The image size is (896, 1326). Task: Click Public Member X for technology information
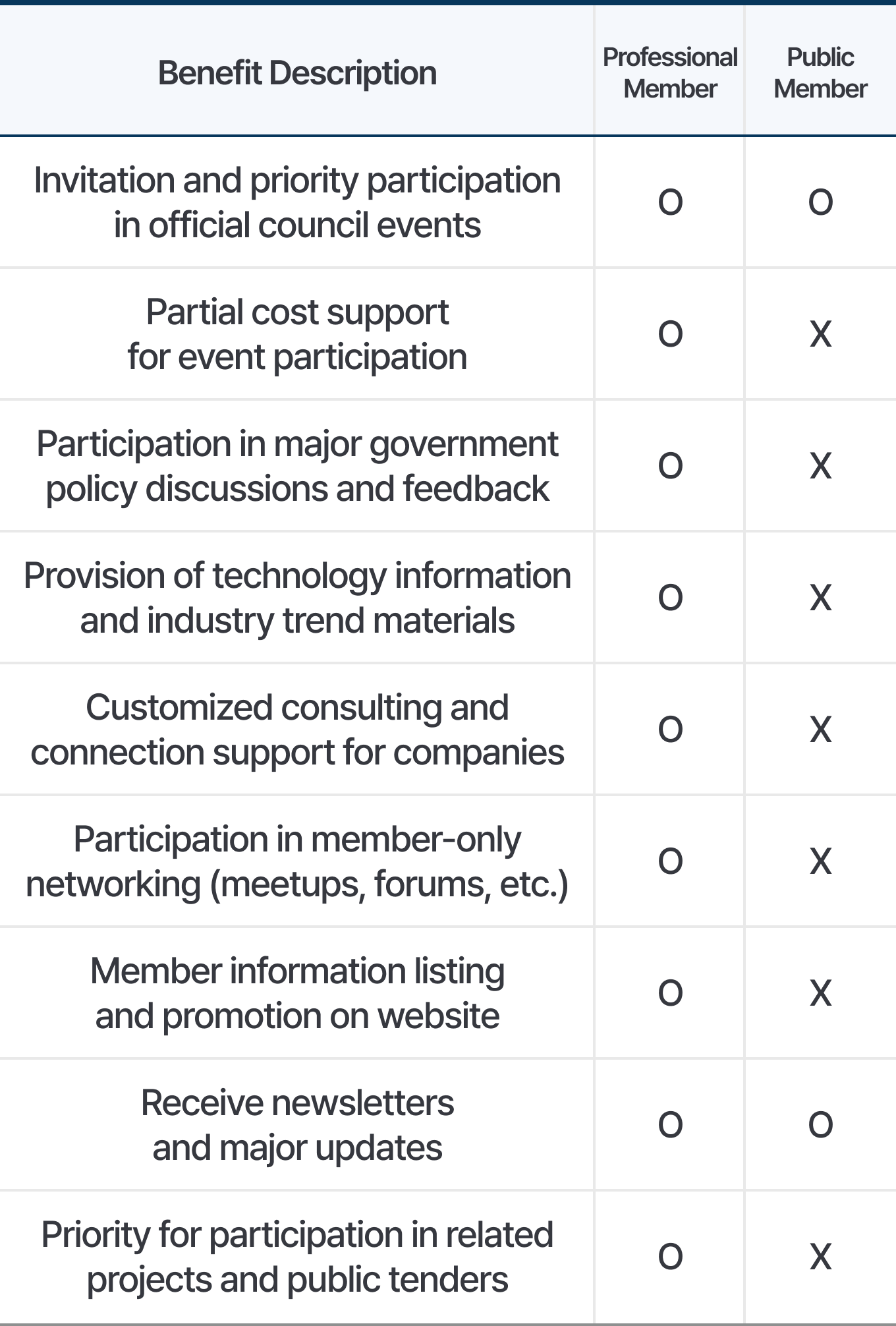tap(820, 597)
